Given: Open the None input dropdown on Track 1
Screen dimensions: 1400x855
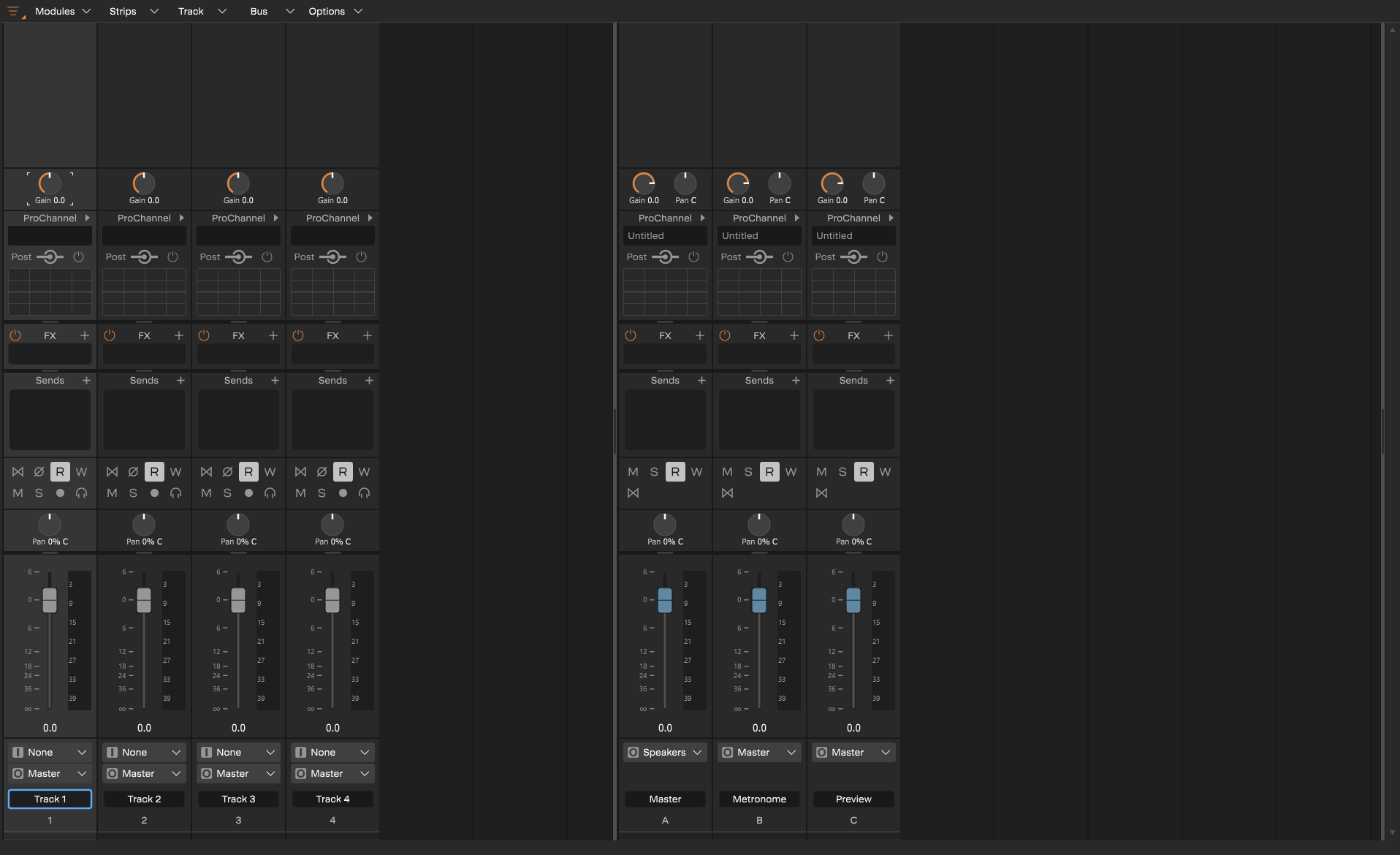Looking at the screenshot, I should coord(48,751).
